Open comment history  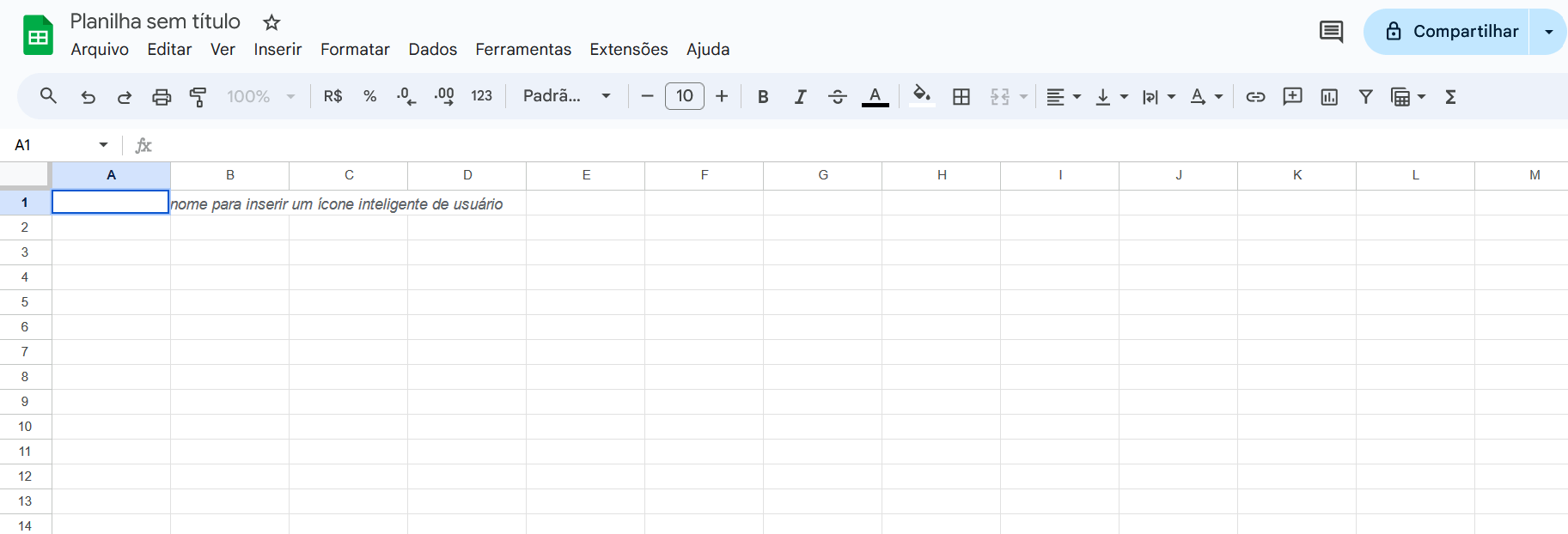coord(1331,32)
